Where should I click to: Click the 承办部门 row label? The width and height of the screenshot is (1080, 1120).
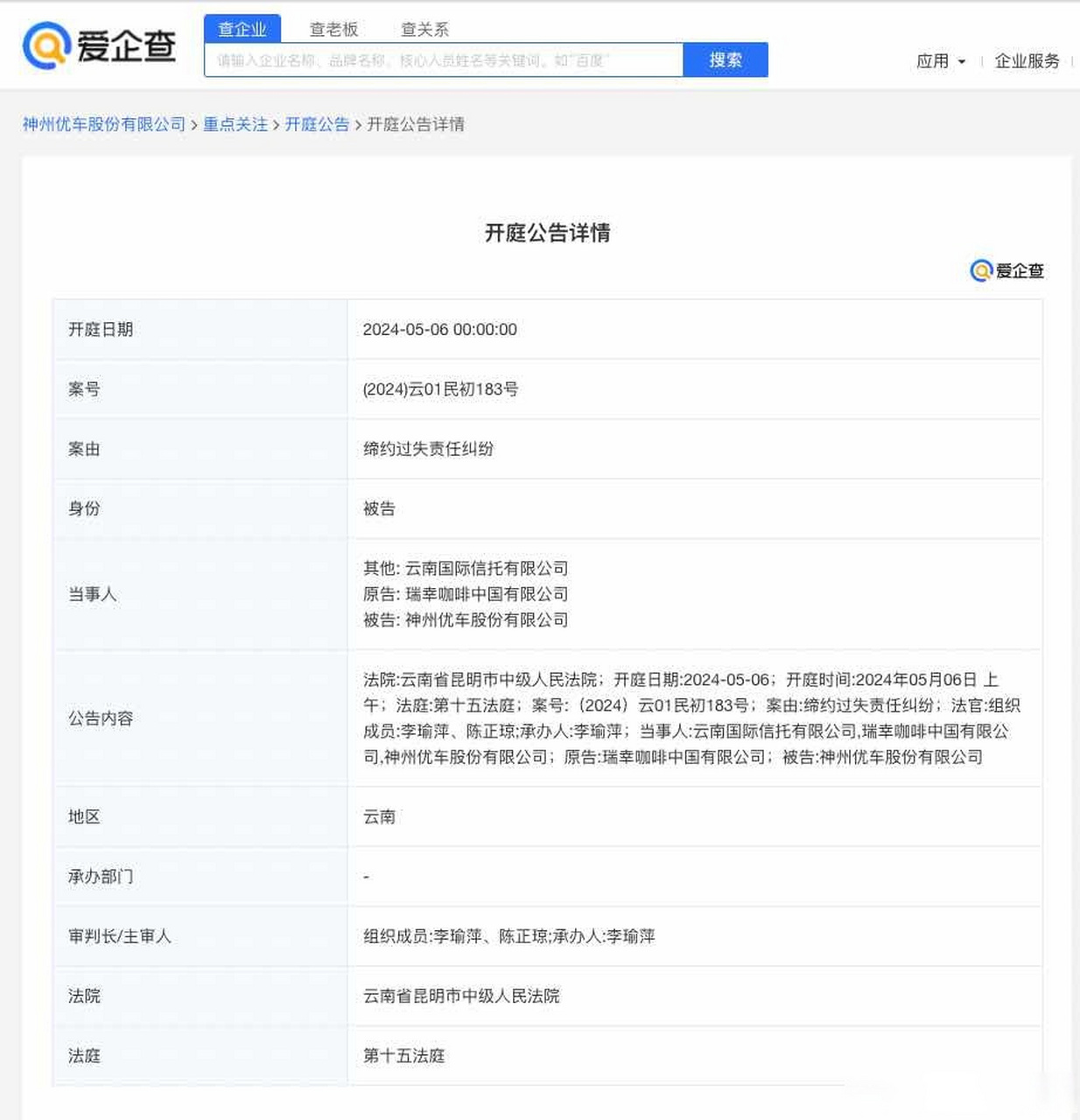tap(101, 877)
